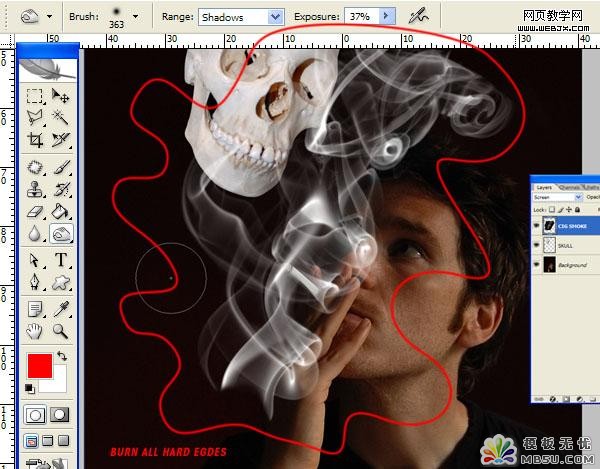
Task: Switch to the Layers tab
Action: point(544,187)
